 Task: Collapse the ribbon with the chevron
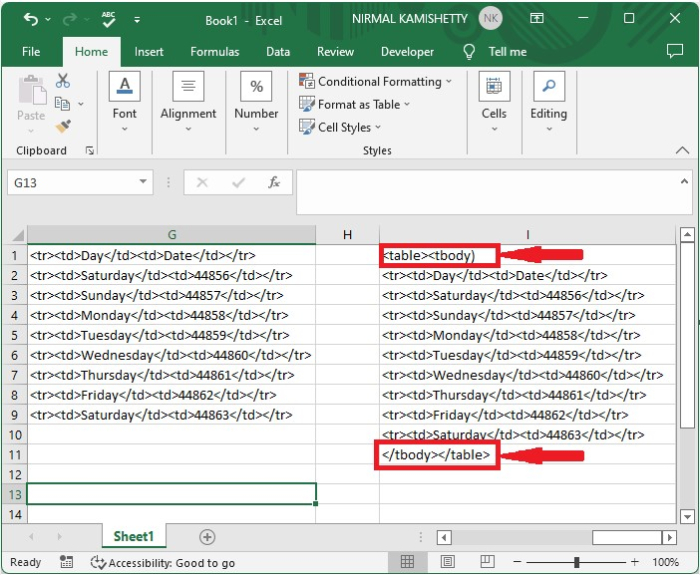tap(682, 150)
